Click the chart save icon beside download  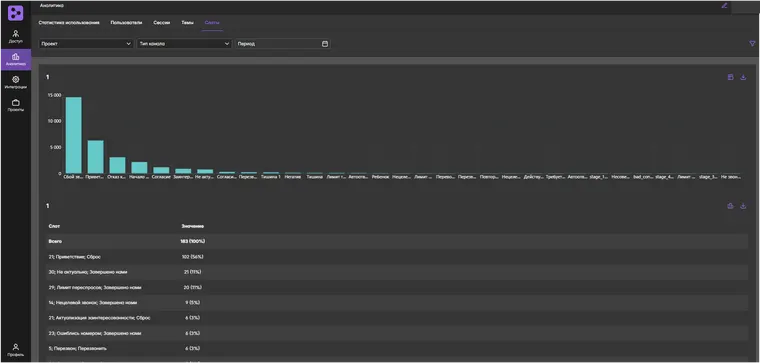pyautogui.click(x=730, y=77)
